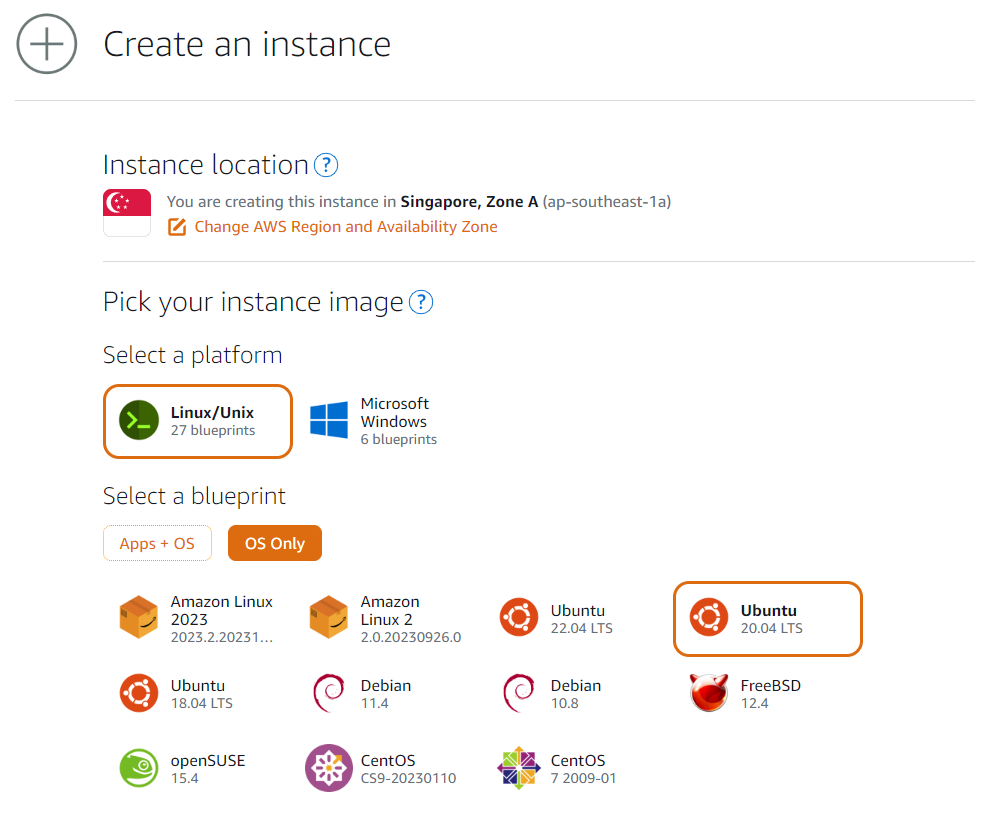Viewport: 987px width, 816px height.
Task: Pick the Ubuntu 18.04 LTS logo
Action: 139,693
